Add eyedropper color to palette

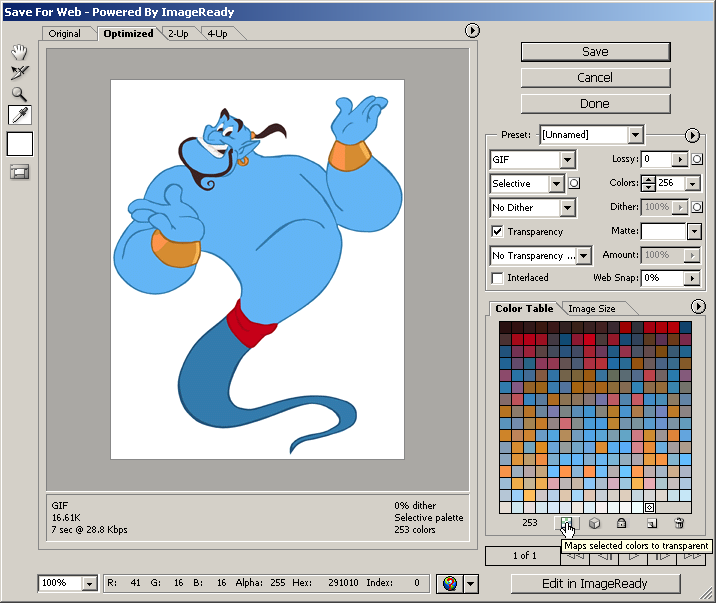[x=652, y=523]
